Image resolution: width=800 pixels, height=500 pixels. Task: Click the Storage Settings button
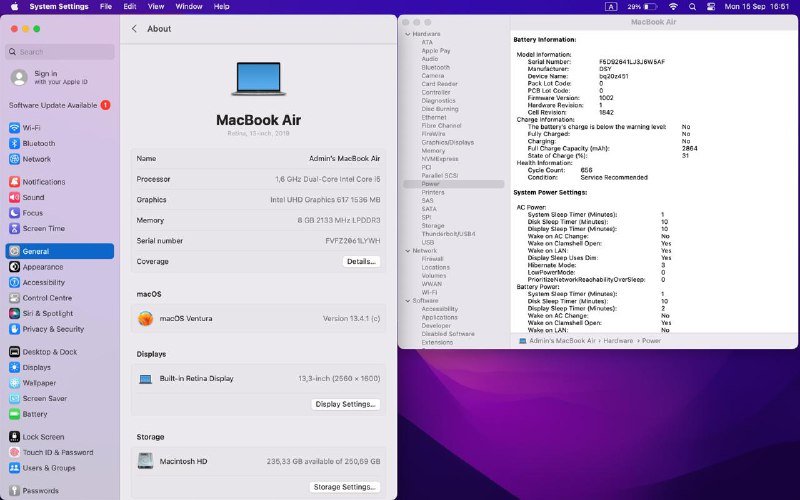(x=344, y=487)
